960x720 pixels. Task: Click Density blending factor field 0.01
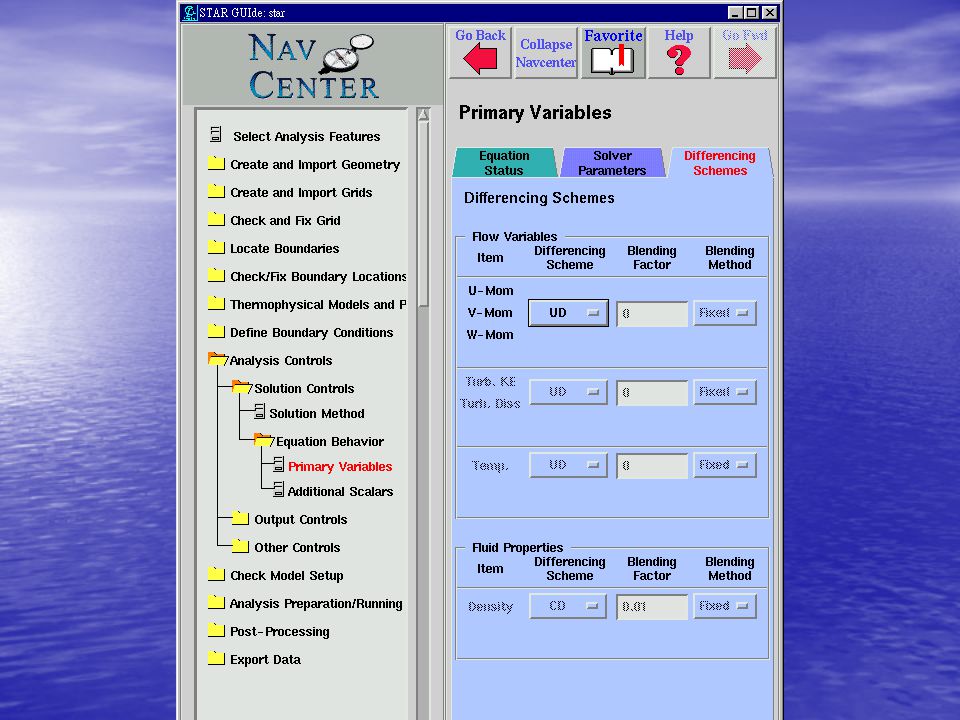click(x=652, y=607)
